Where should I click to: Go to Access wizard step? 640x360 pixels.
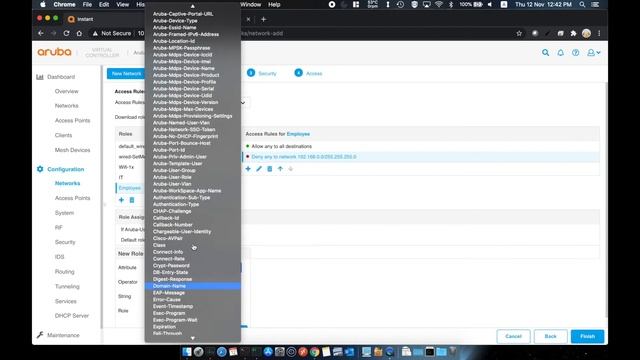point(309,73)
